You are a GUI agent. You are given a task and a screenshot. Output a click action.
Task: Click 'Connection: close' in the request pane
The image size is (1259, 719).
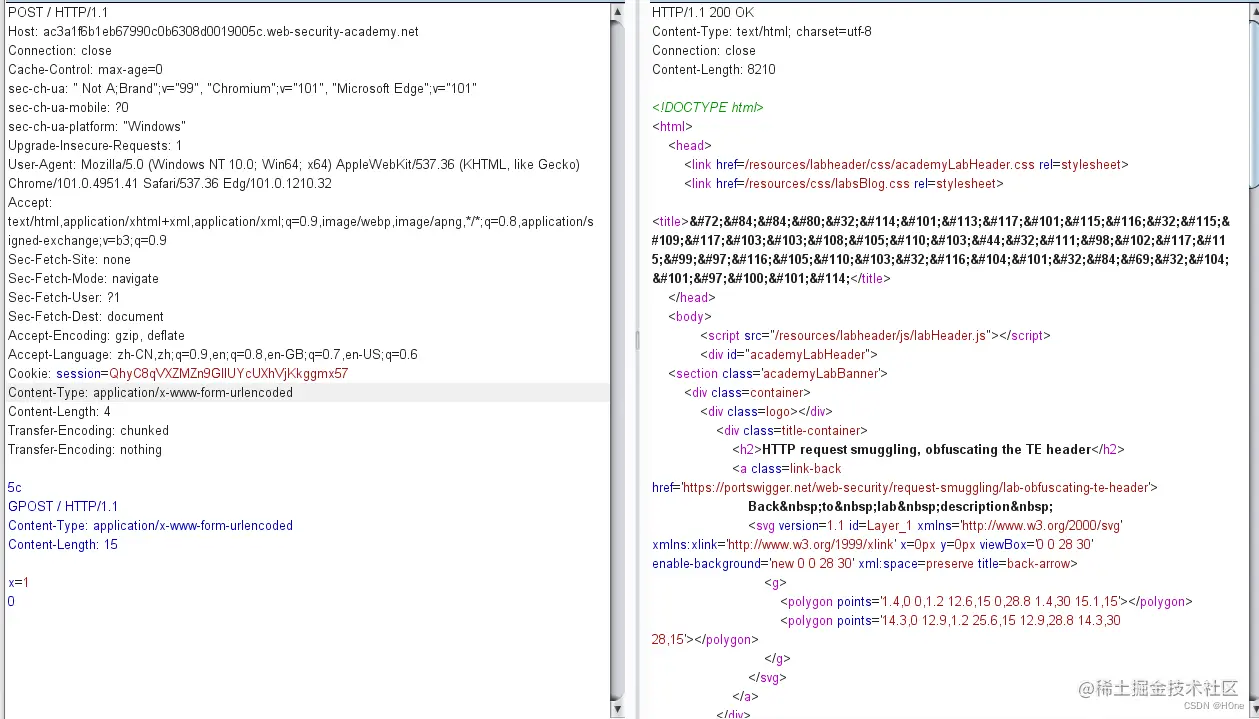60,50
